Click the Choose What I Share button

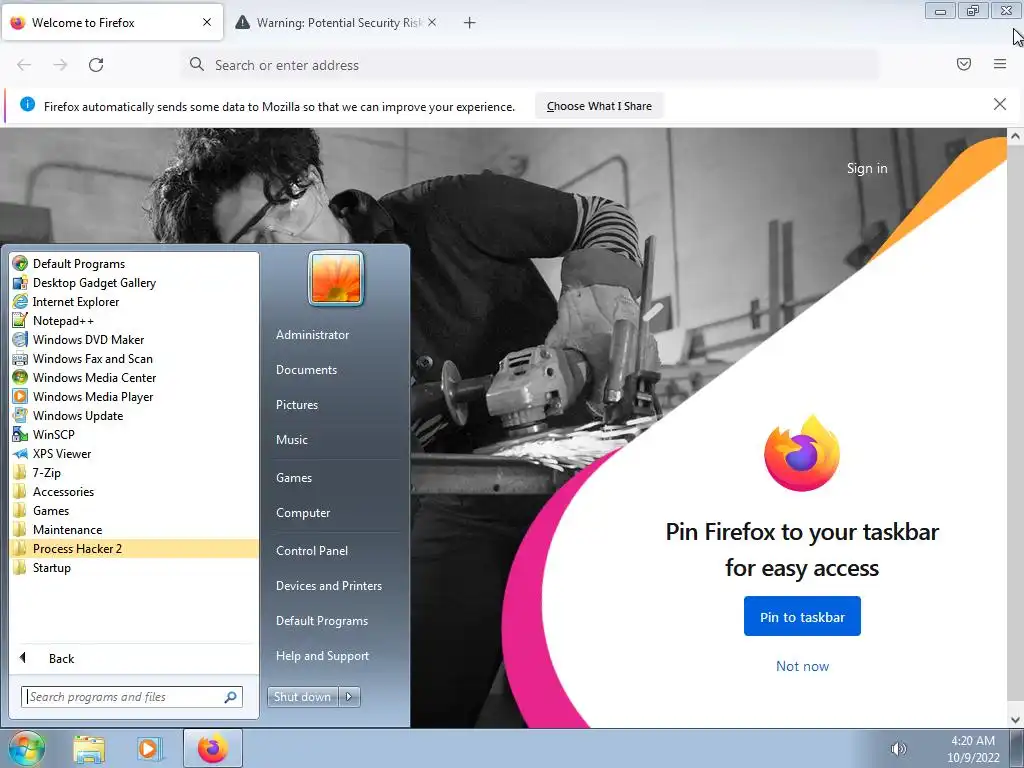click(600, 106)
